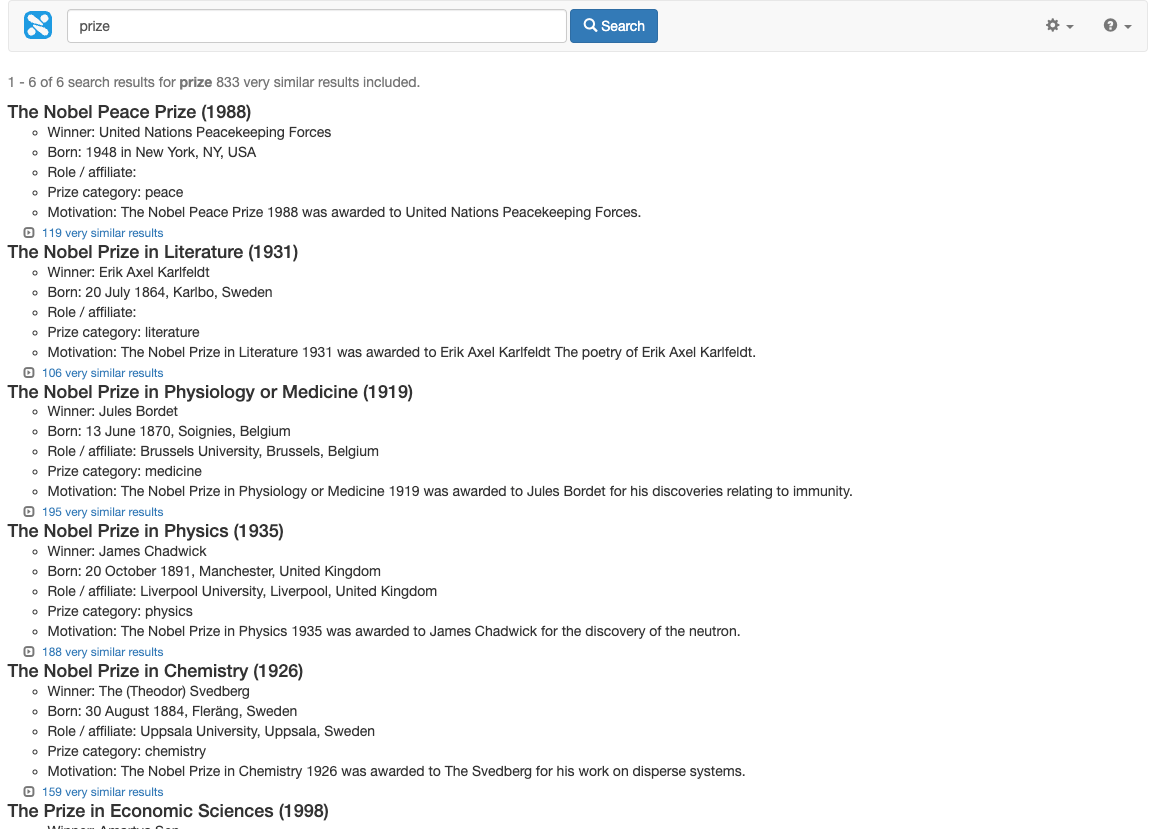Open The Nobel Peace Prize (1988) result
Image resolution: width=1155 pixels, height=829 pixels.
pos(128,112)
